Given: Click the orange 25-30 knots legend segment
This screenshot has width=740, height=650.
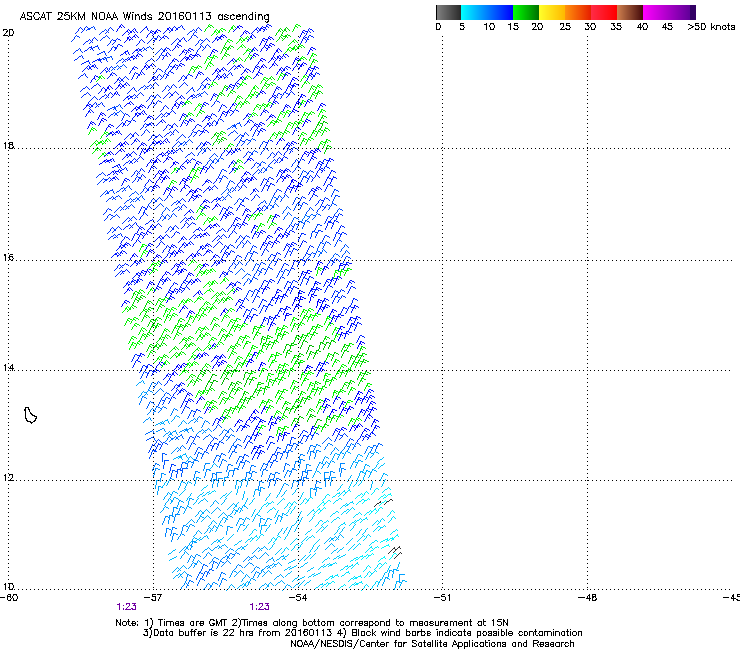Looking at the screenshot, I should point(578,12).
